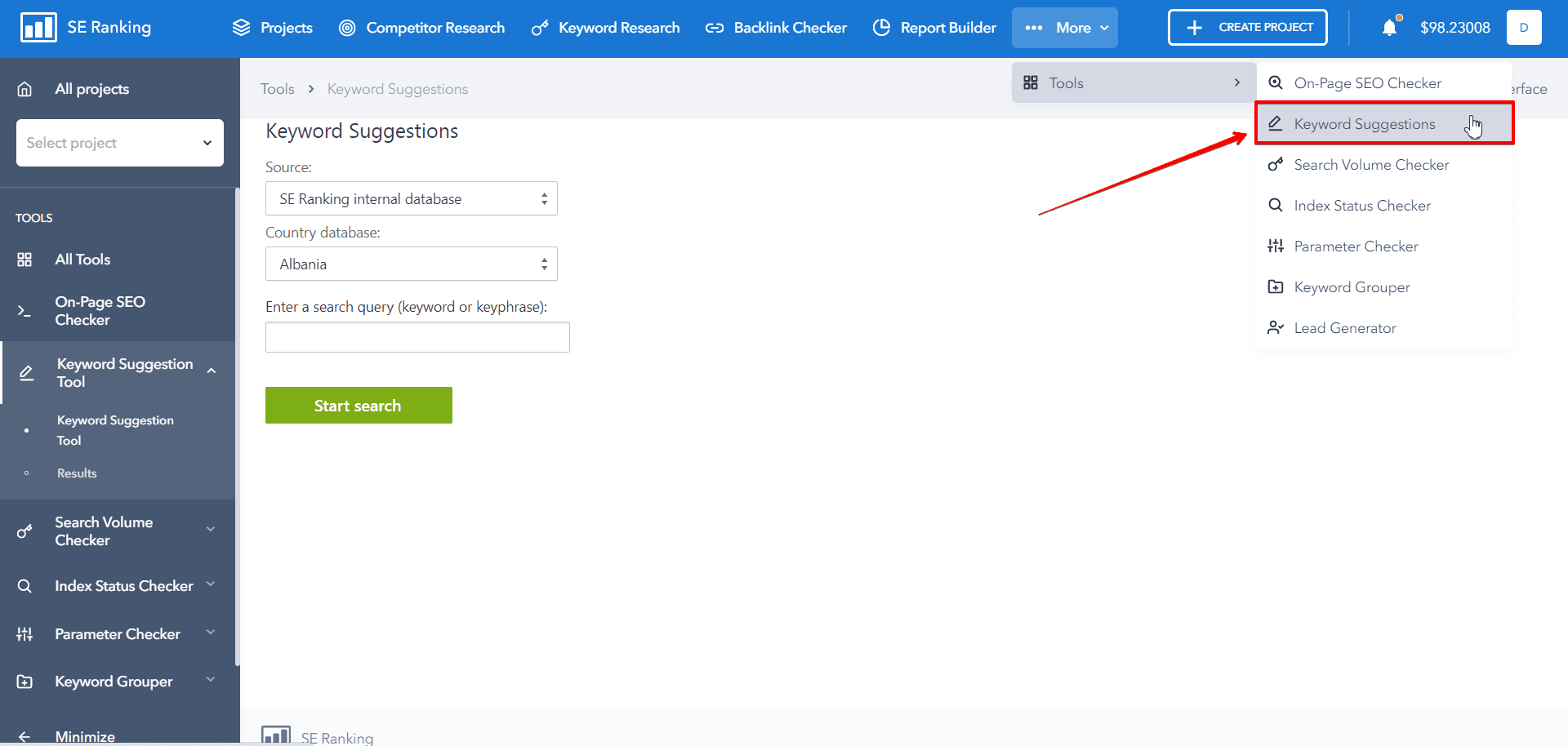Screen dimensions: 1568x746
Task: Open the user avatar D
Action: [x=1524, y=28]
